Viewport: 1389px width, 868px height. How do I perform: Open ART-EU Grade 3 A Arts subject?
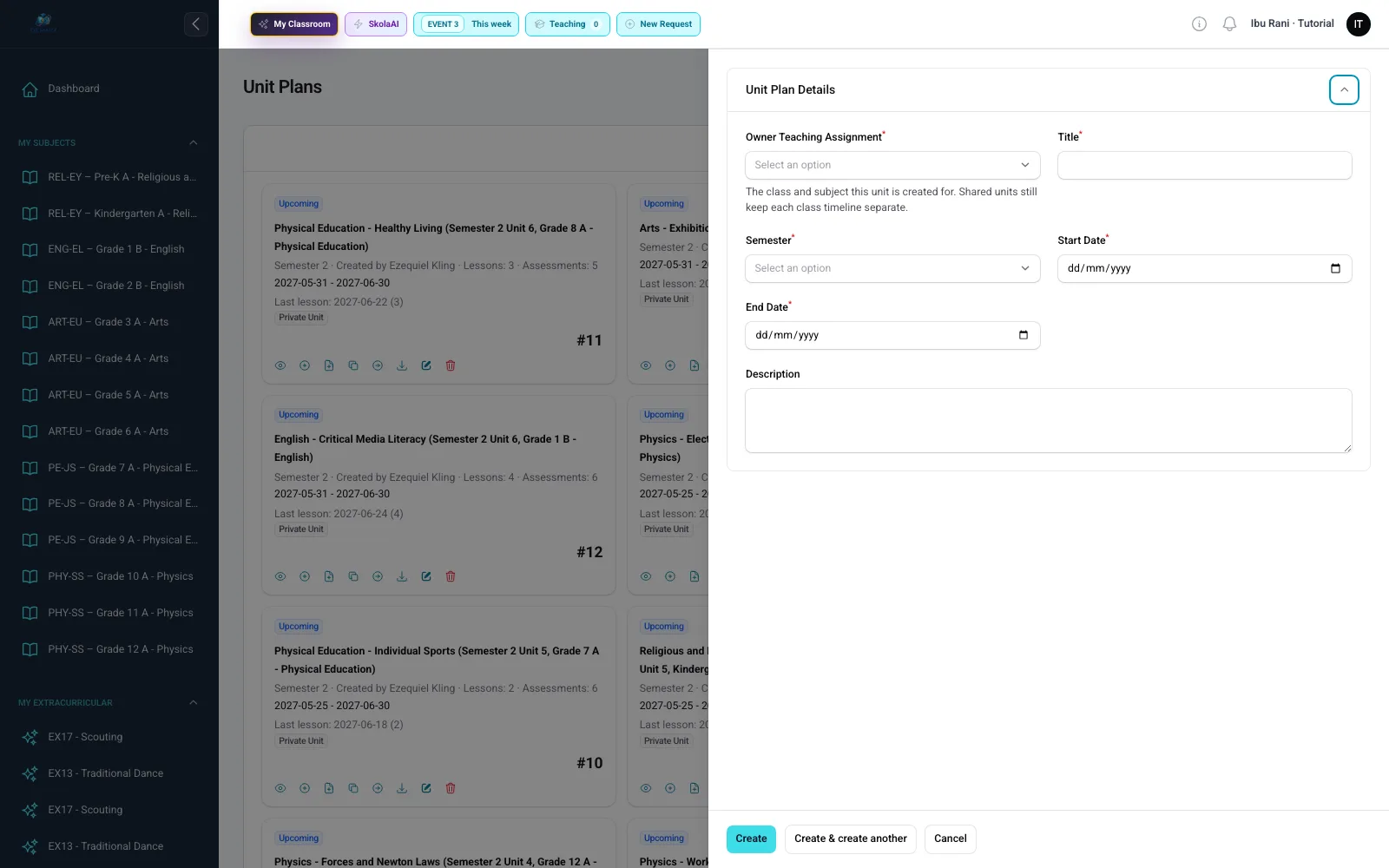click(109, 322)
